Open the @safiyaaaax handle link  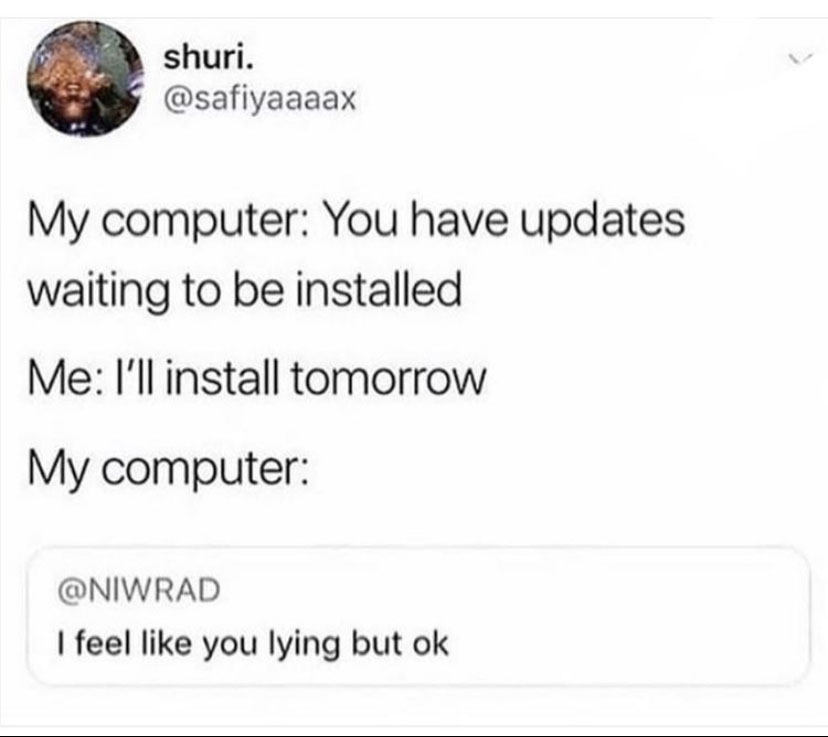pyautogui.click(x=260, y=98)
